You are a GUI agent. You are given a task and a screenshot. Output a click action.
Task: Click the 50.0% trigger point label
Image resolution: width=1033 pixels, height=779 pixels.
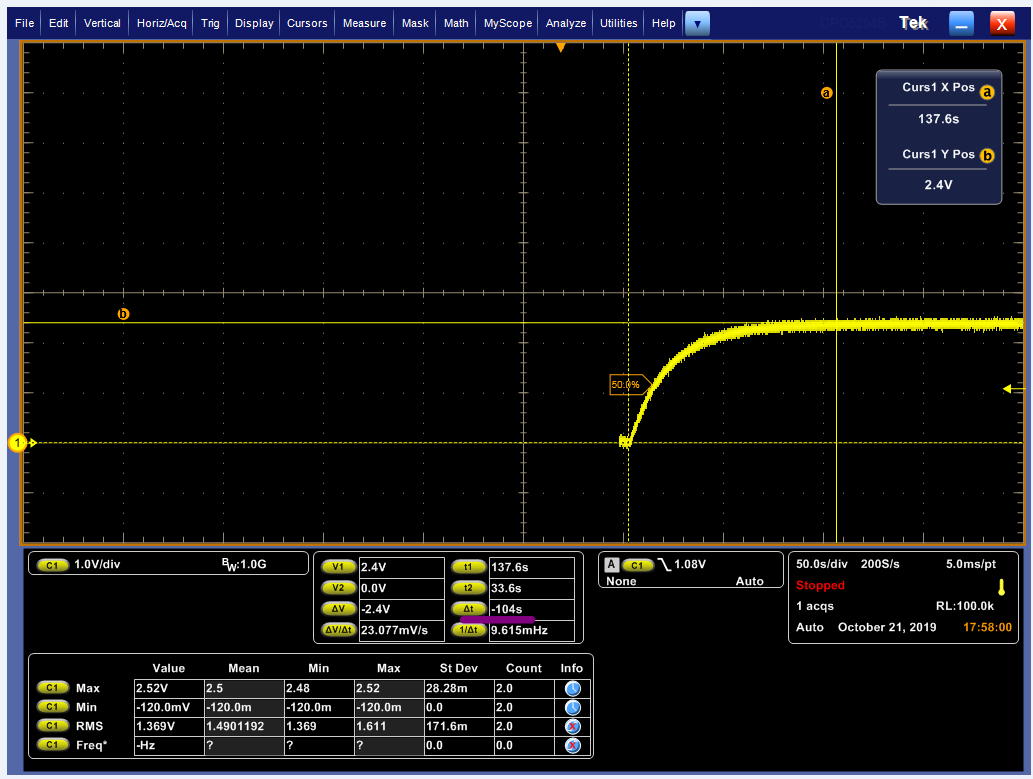(x=629, y=384)
